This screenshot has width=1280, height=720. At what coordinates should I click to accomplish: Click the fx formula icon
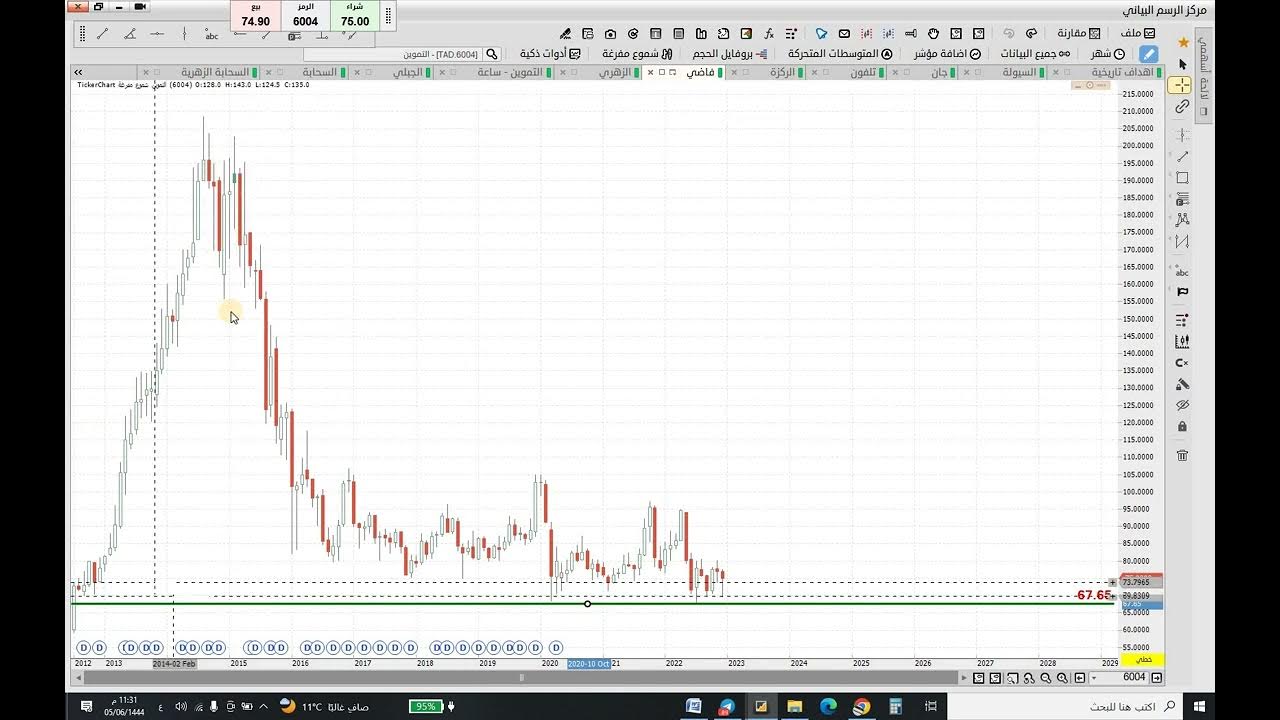[x=769, y=33]
